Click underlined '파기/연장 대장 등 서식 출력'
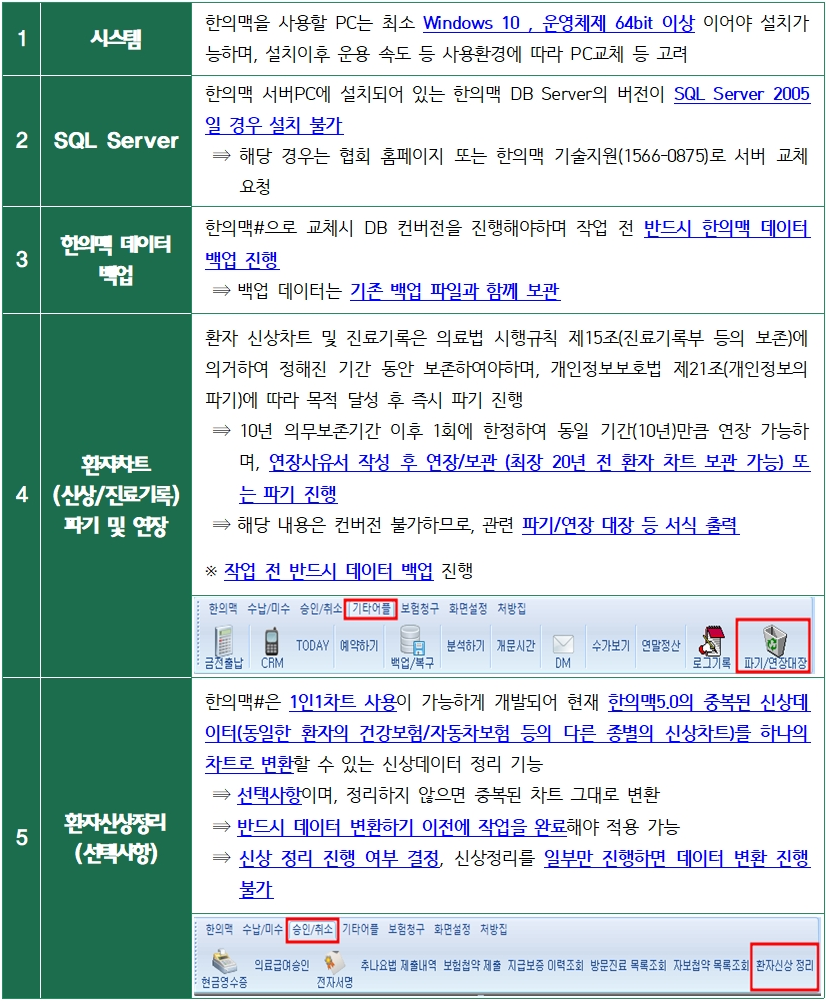This screenshot has height=1001, width=826. click(631, 525)
